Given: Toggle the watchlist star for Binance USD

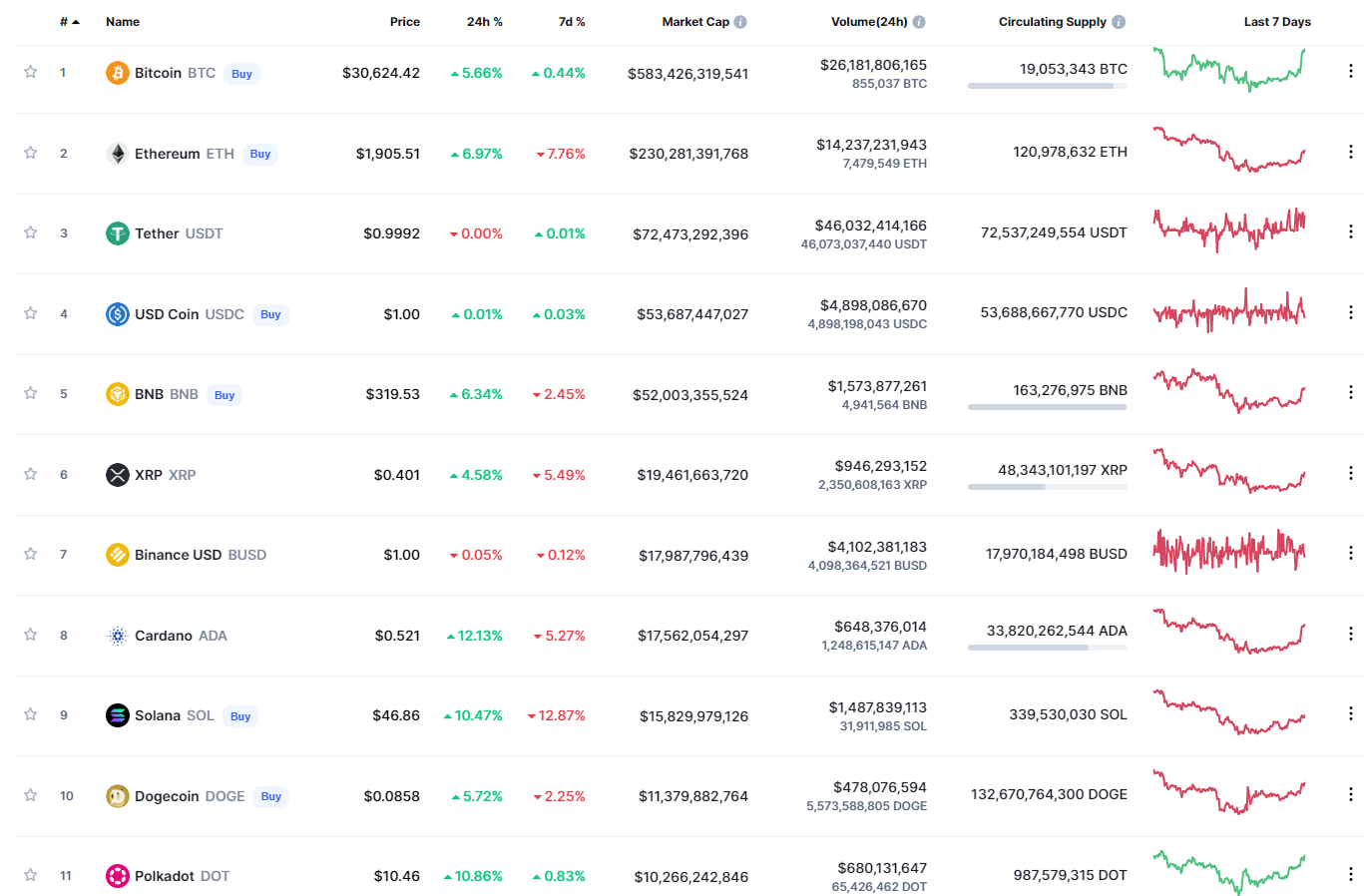Looking at the screenshot, I should 31,554.
